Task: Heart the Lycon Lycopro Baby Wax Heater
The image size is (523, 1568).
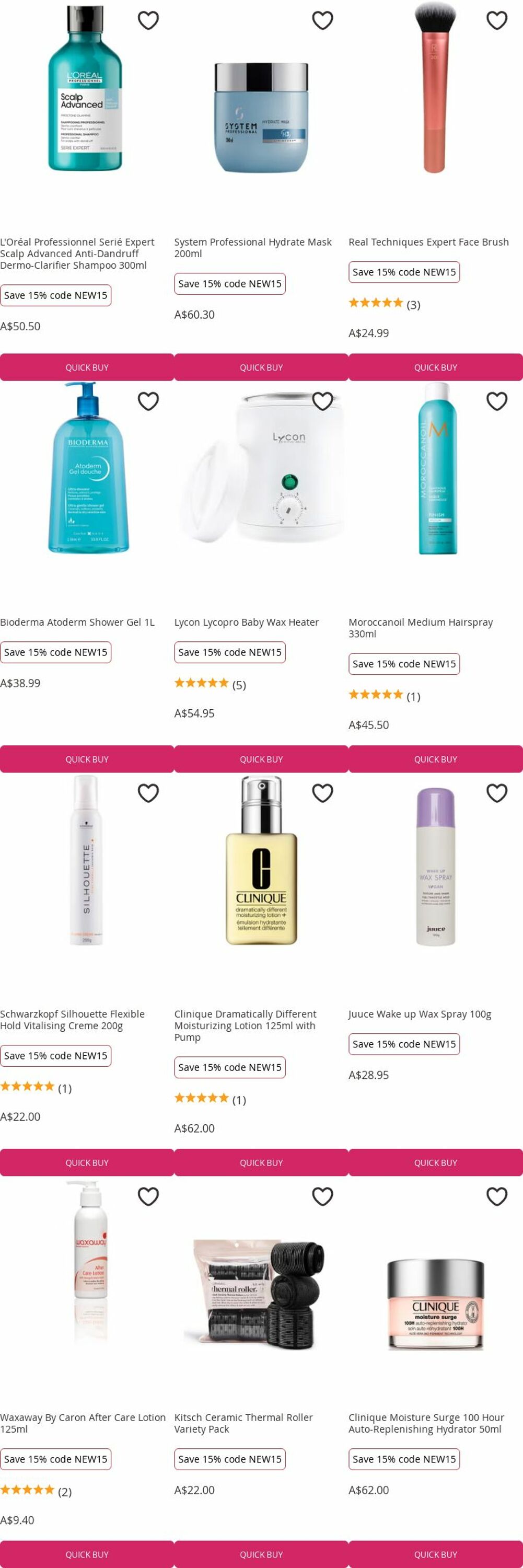Action: pyautogui.click(x=322, y=401)
